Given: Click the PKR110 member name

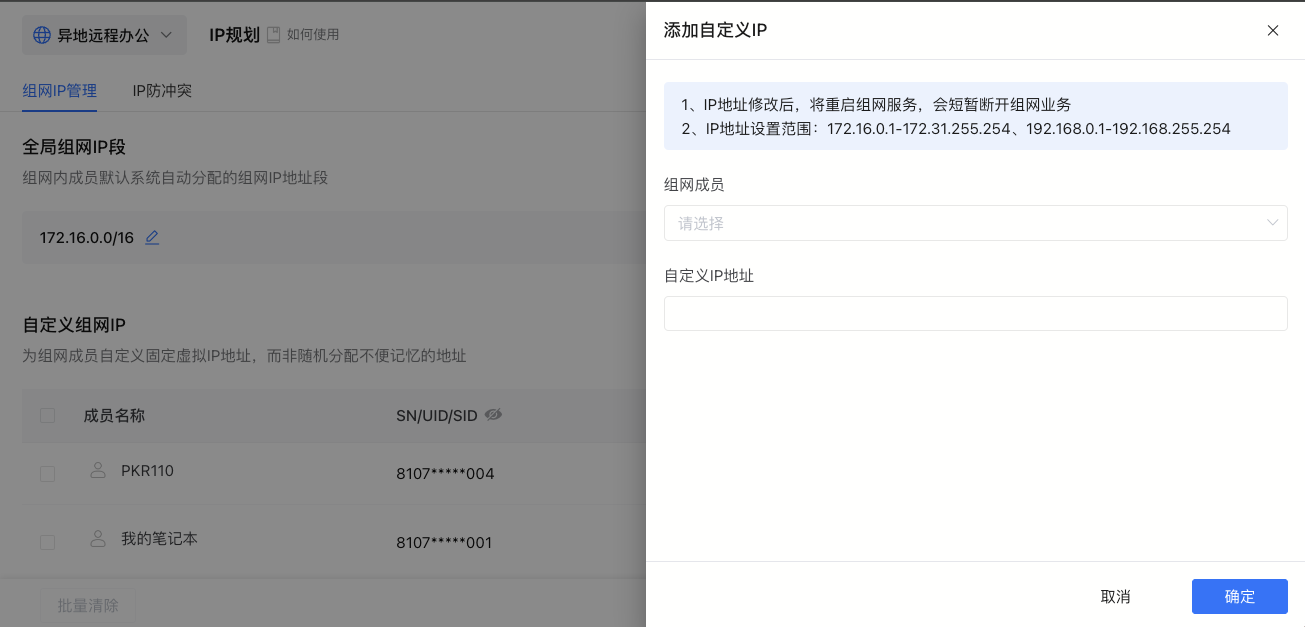Looking at the screenshot, I should click(x=147, y=470).
